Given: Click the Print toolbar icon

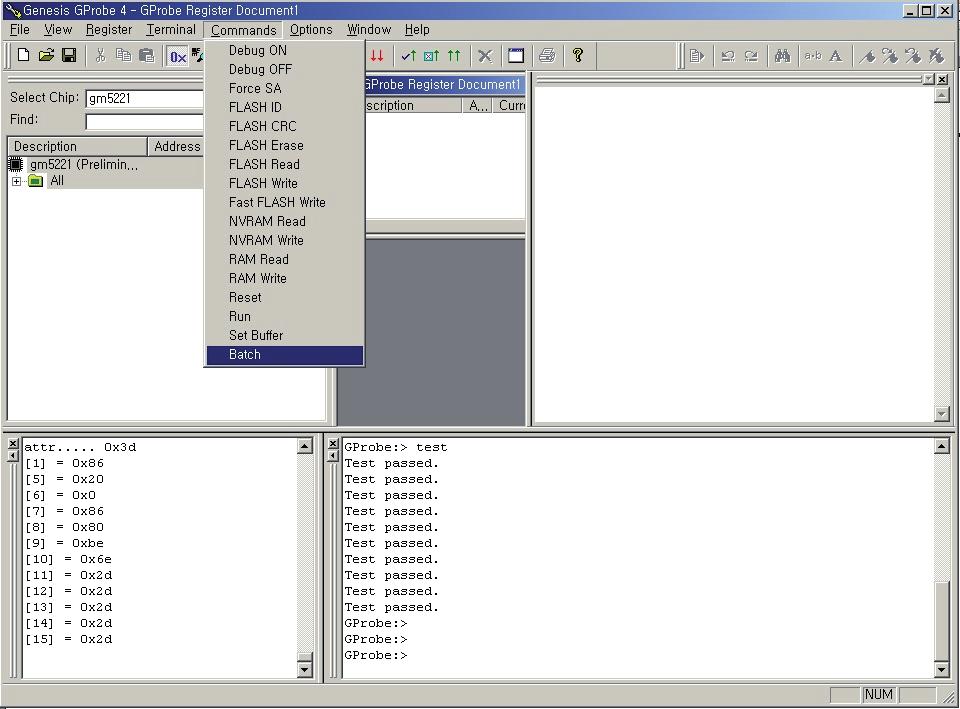Looking at the screenshot, I should click(547, 56).
